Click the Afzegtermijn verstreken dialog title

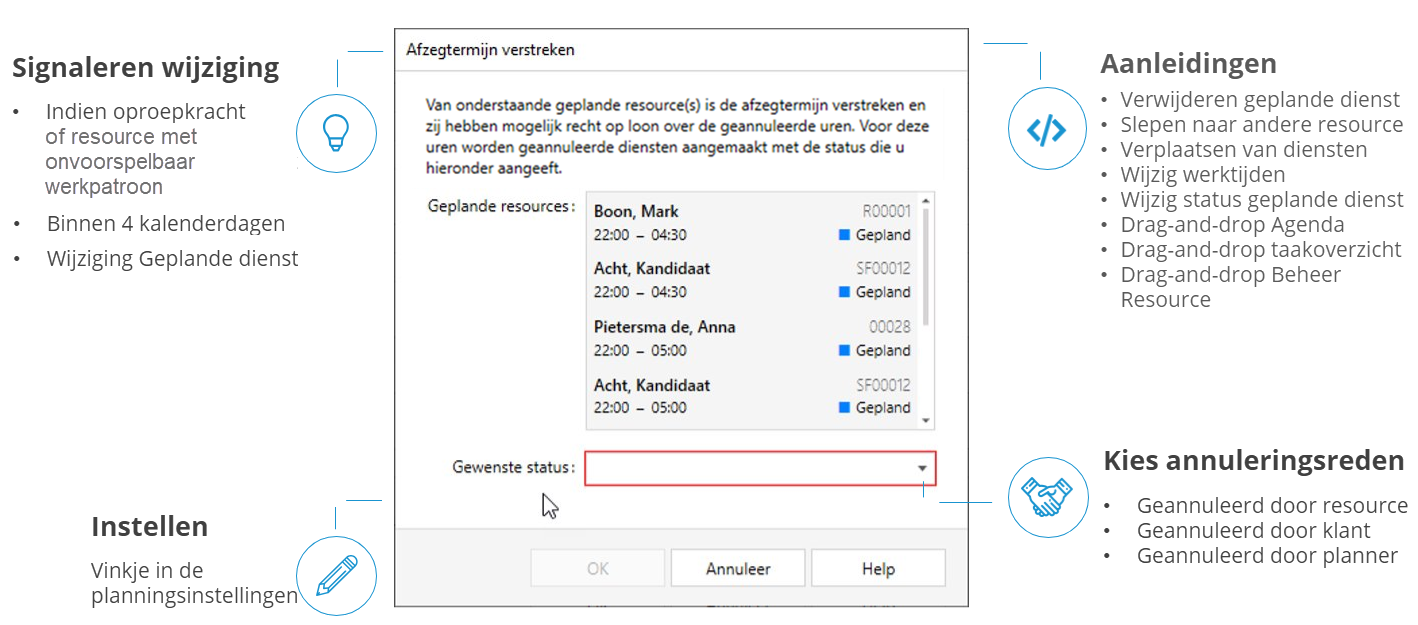pos(490,50)
